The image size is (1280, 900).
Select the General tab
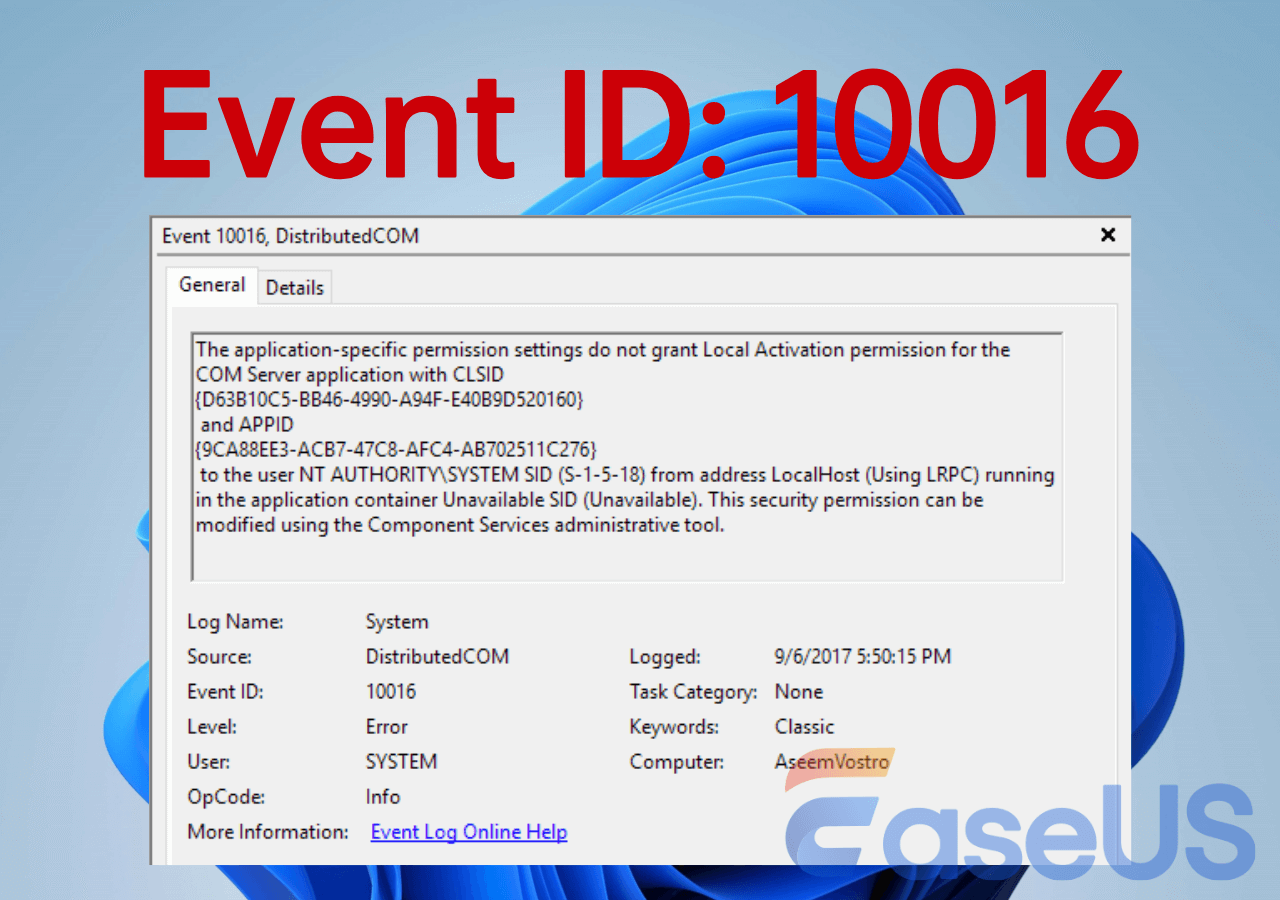coord(211,285)
